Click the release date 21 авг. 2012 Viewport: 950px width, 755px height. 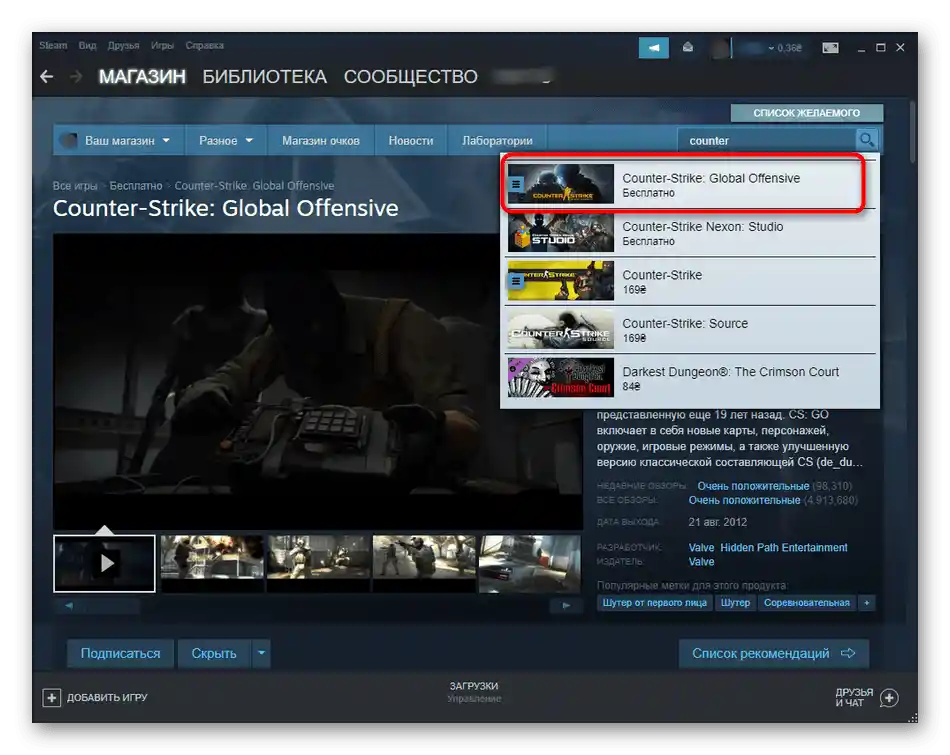point(717,522)
